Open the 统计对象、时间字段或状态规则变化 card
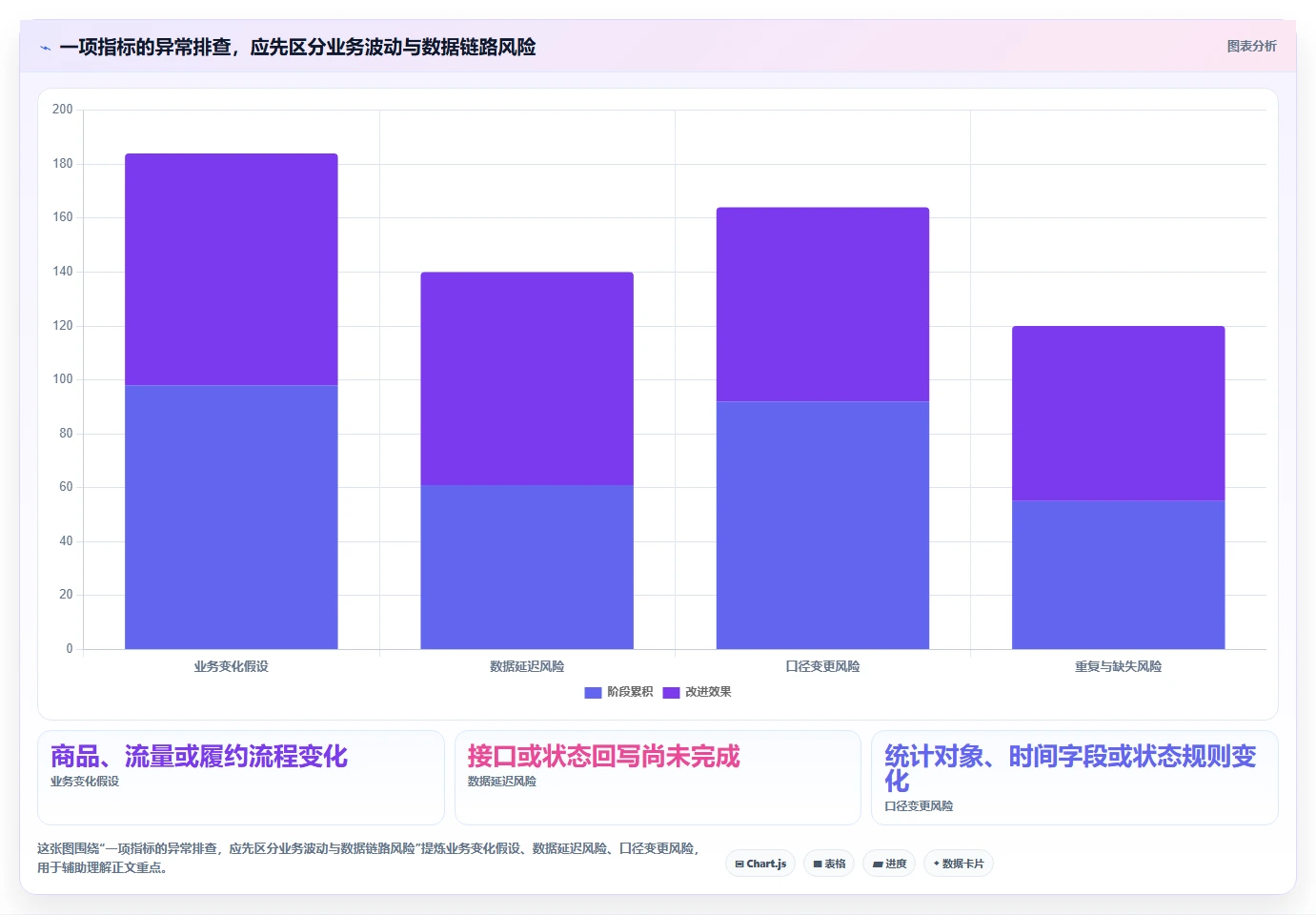Viewport: 1316px width, 915px height. click(x=1075, y=778)
